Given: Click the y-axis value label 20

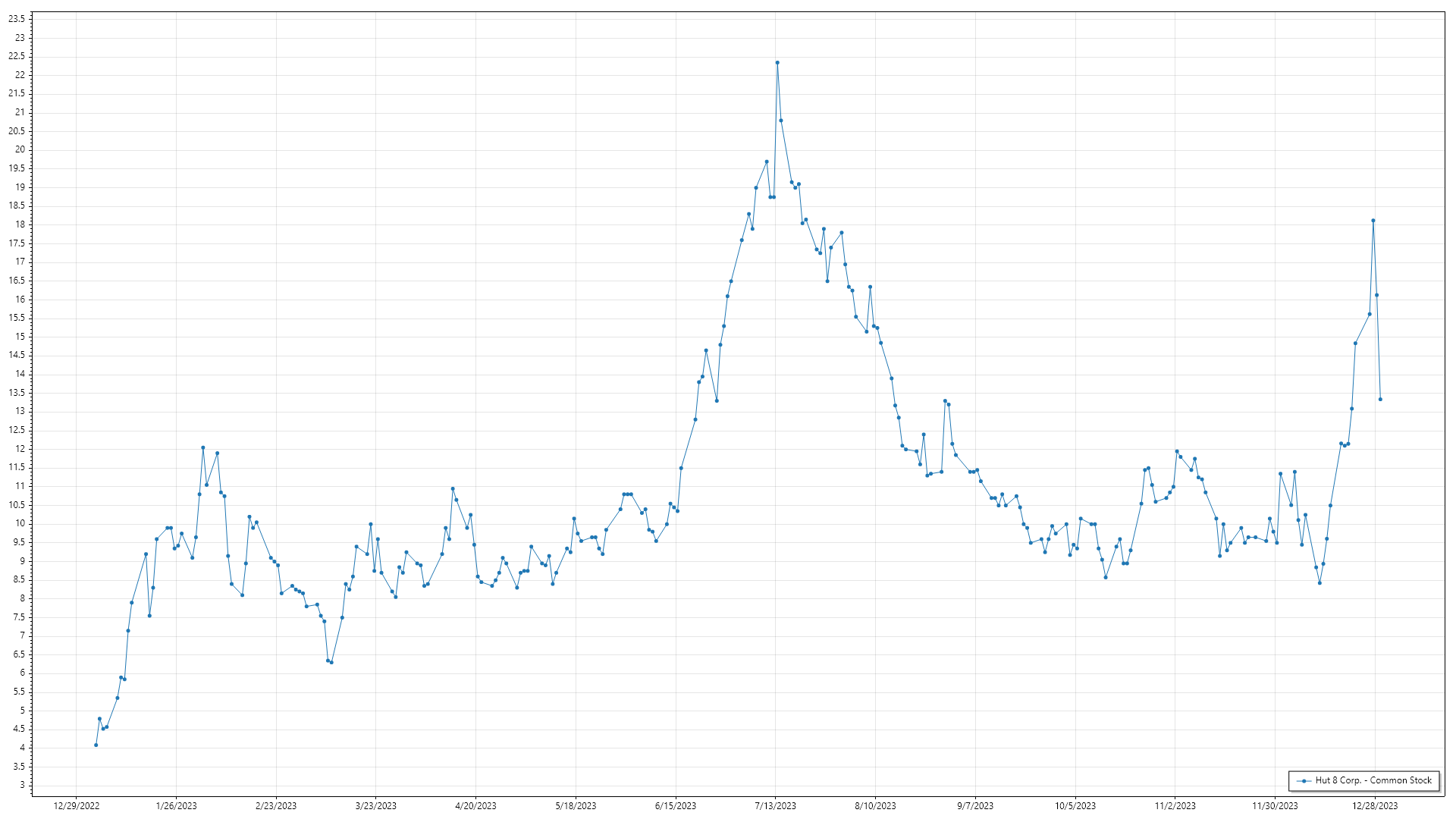Looking at the screenshot, I should (20, 149).
